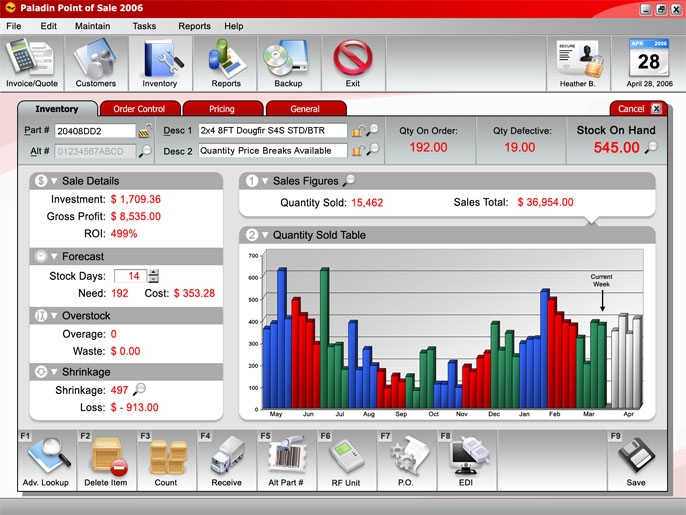Viewport: 686px width, 515px height.
Task: Open the Customers module
Action: click(96, 63)
